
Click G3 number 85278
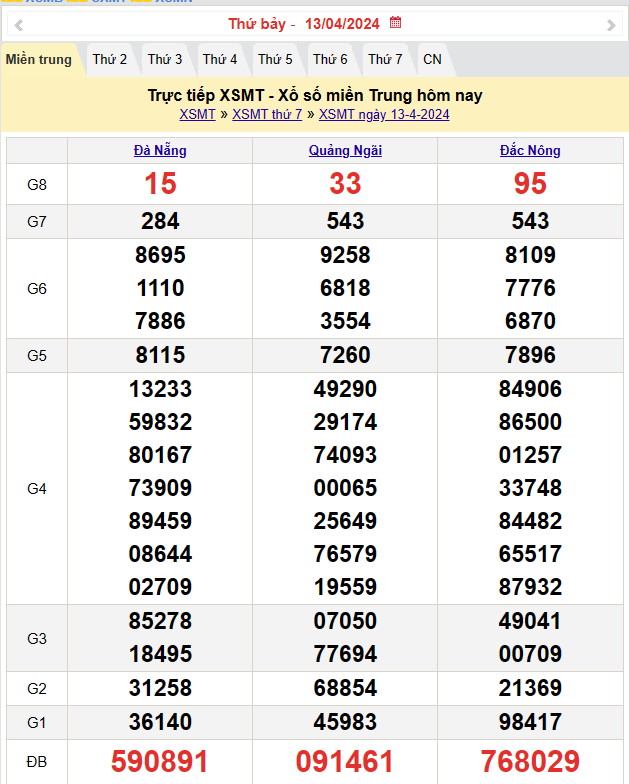(160, 621)
